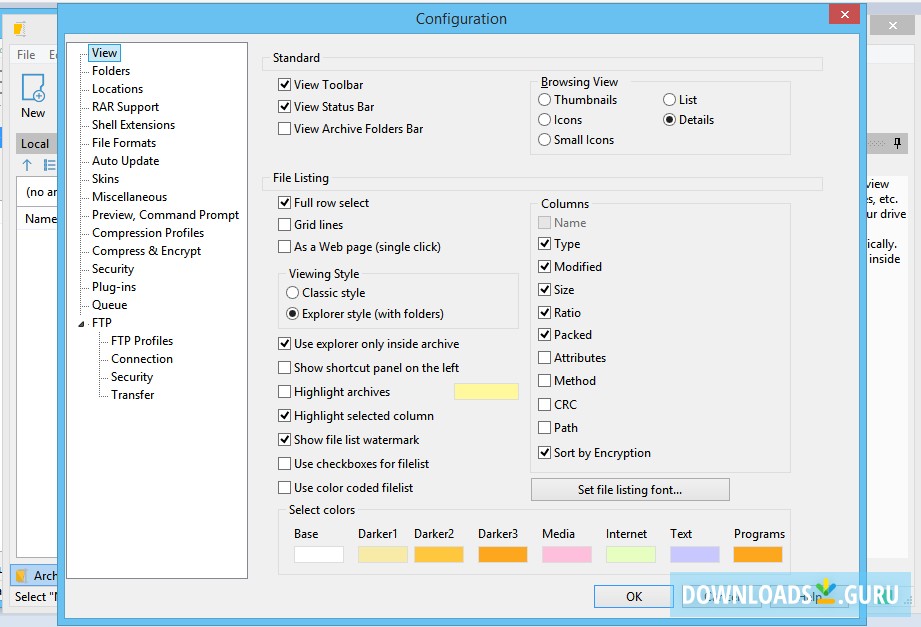Open the Locations settings page
The height and width of the screenshot is (627, 921).
click(117, 89)
